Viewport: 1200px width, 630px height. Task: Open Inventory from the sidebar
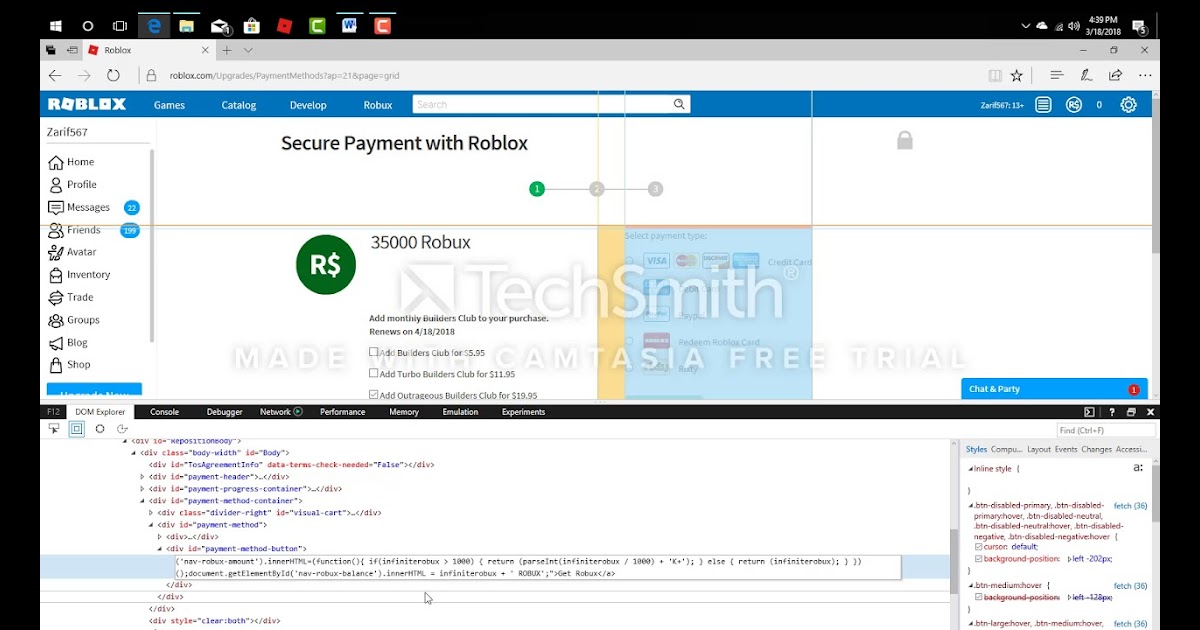(x=79, y=275)
